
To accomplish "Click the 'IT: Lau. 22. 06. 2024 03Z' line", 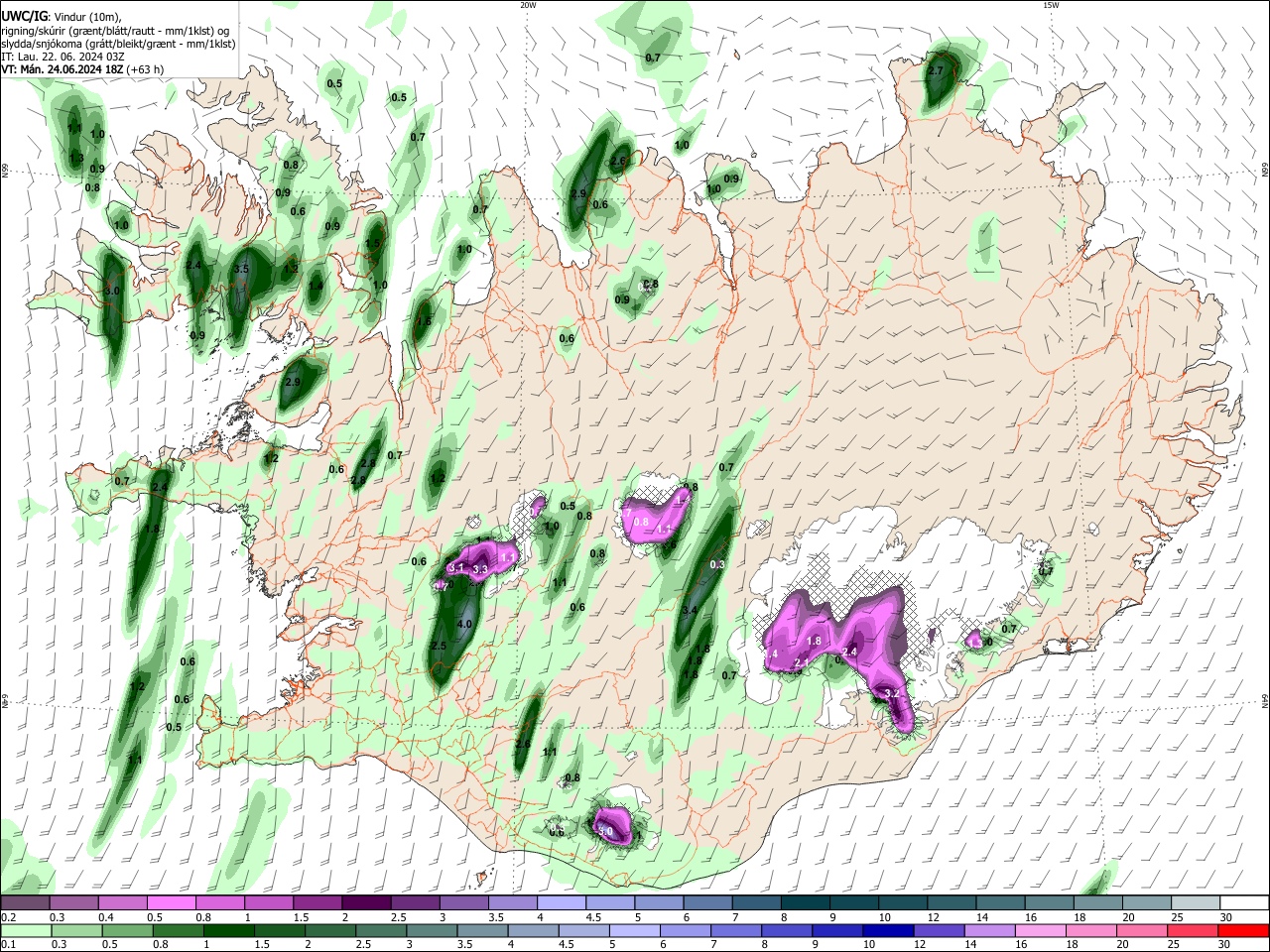I will [x=63, y=57].
